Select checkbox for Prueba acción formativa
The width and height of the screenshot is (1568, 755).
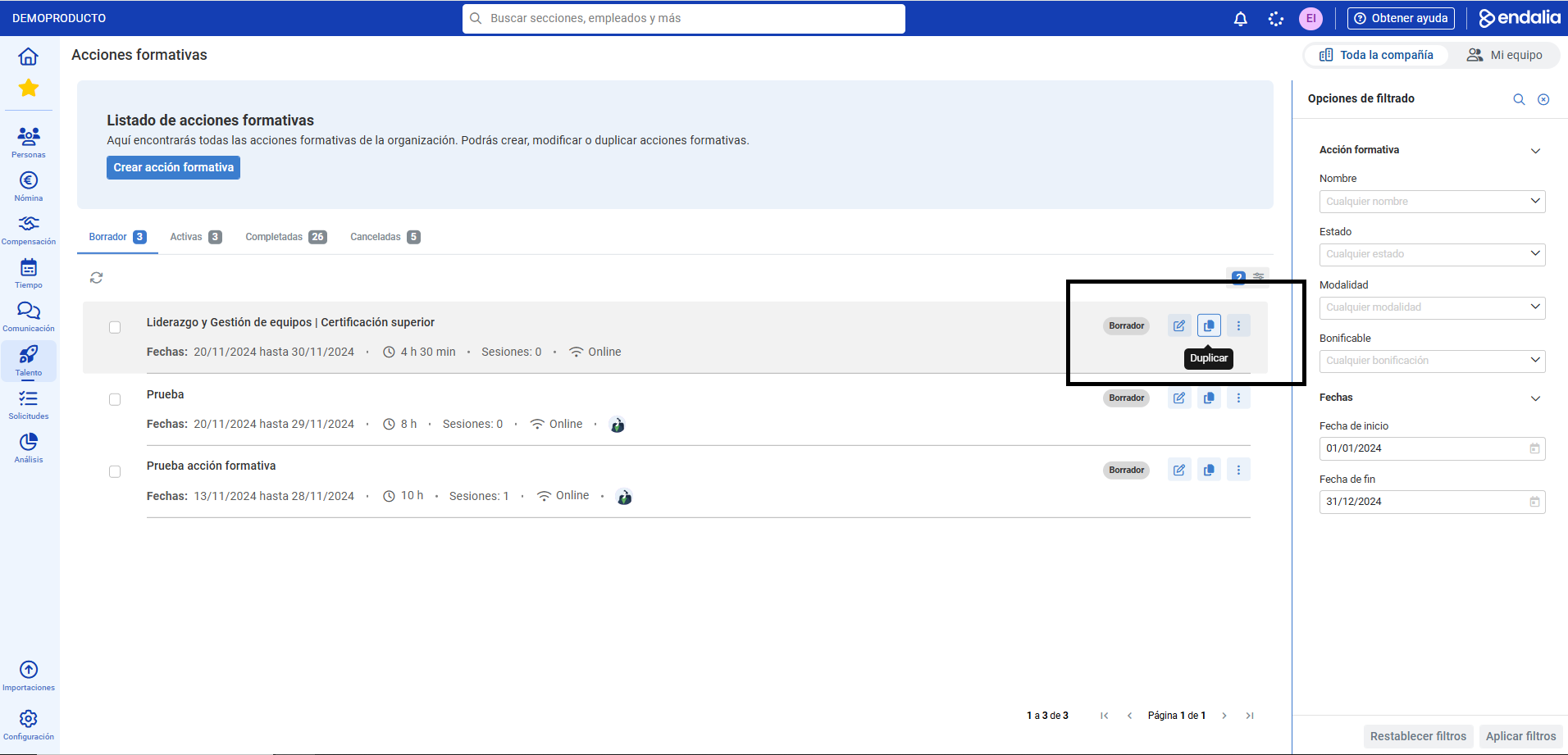tap(115, 471)
